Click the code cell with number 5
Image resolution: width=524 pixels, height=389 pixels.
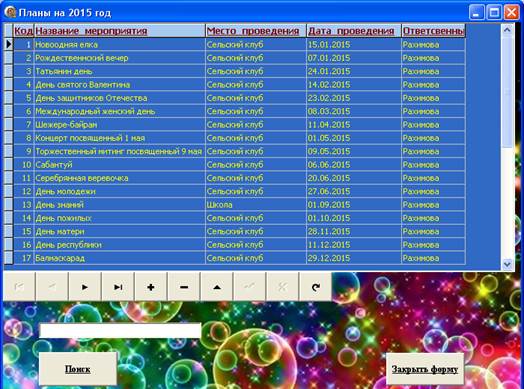[x=24, y=98]
